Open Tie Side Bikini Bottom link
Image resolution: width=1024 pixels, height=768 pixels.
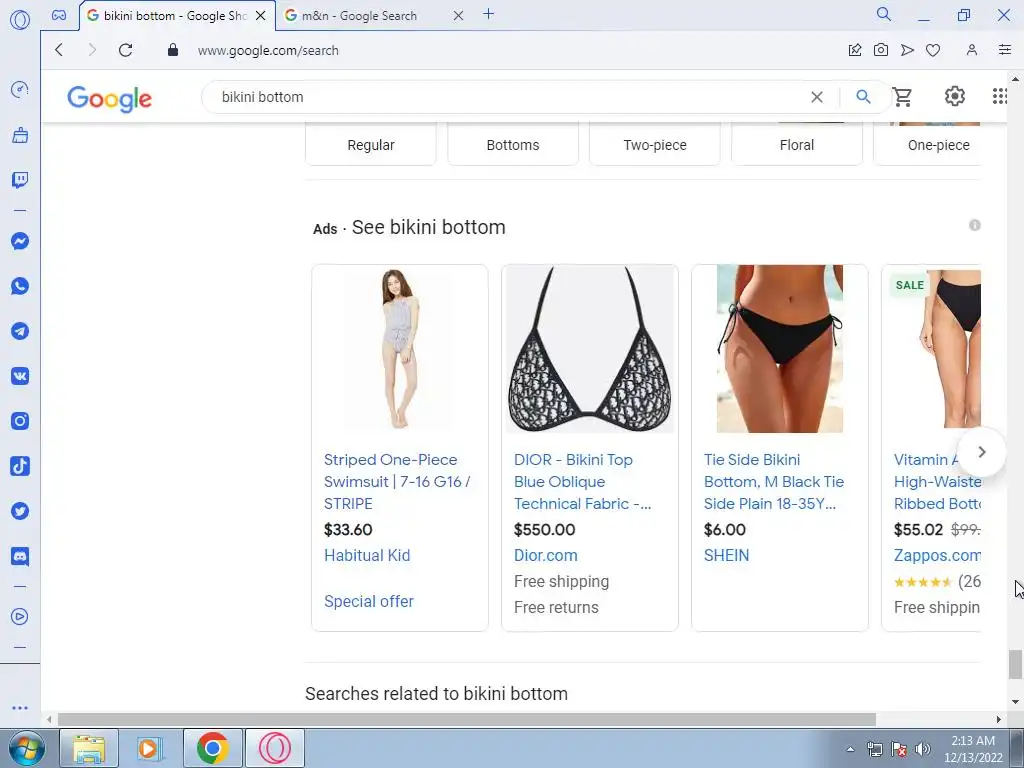click(773, 482)
